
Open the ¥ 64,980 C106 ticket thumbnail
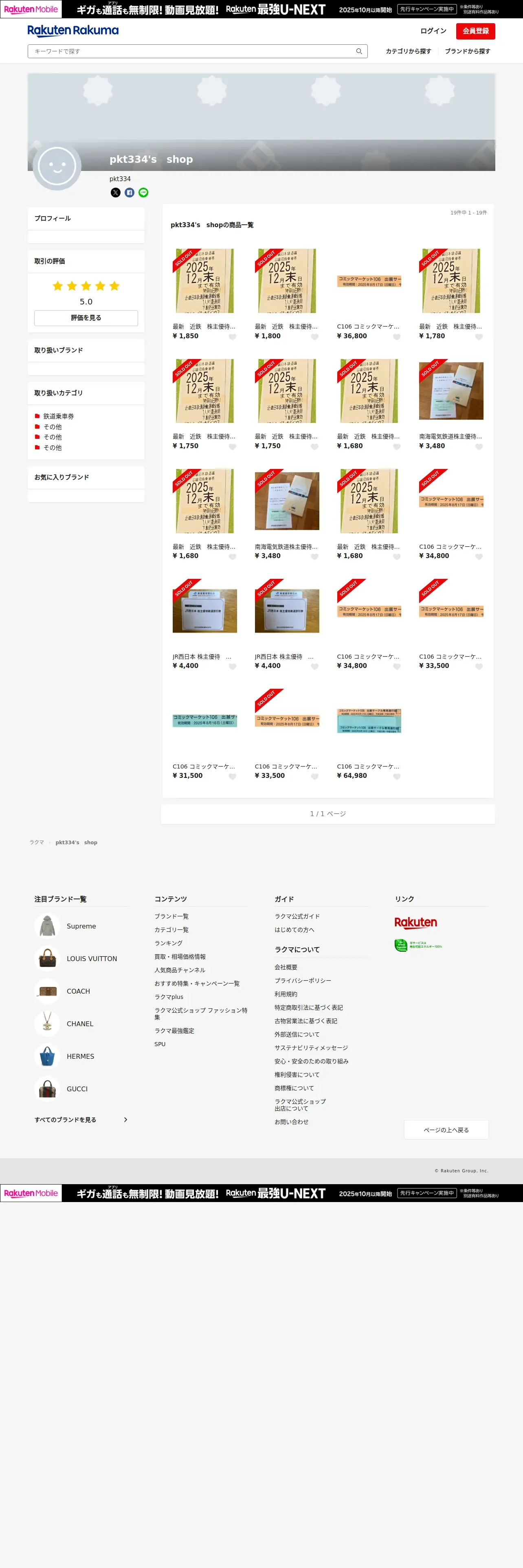coord(369,720)
